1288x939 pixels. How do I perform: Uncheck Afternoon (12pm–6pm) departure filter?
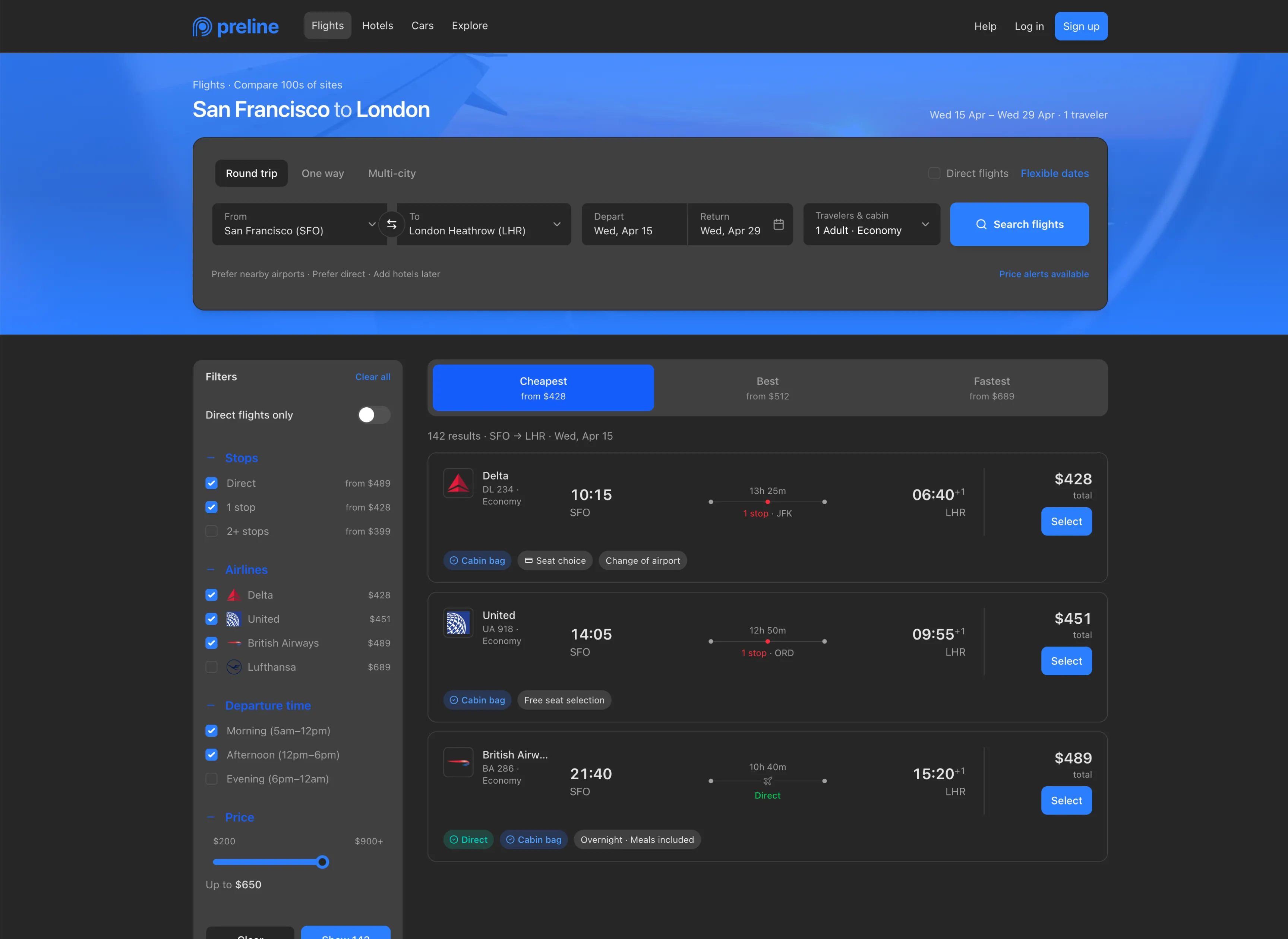click(x=211, y=755)
